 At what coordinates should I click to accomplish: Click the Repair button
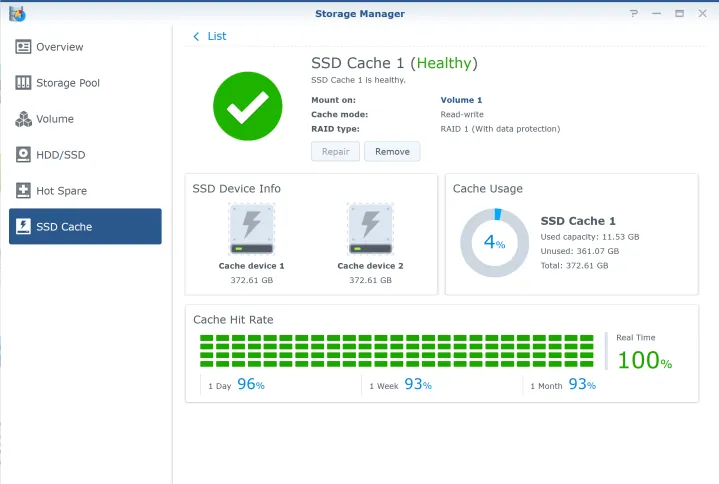(335, 151)
